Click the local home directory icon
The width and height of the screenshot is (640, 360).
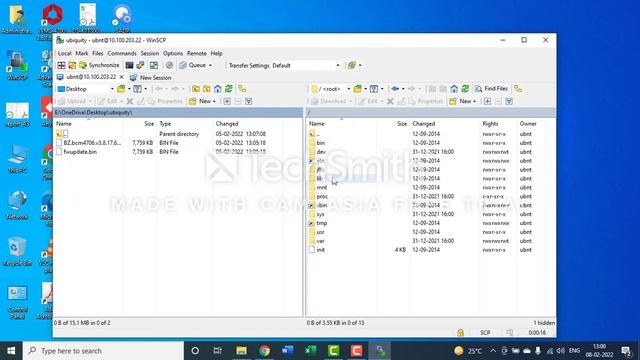218,89
